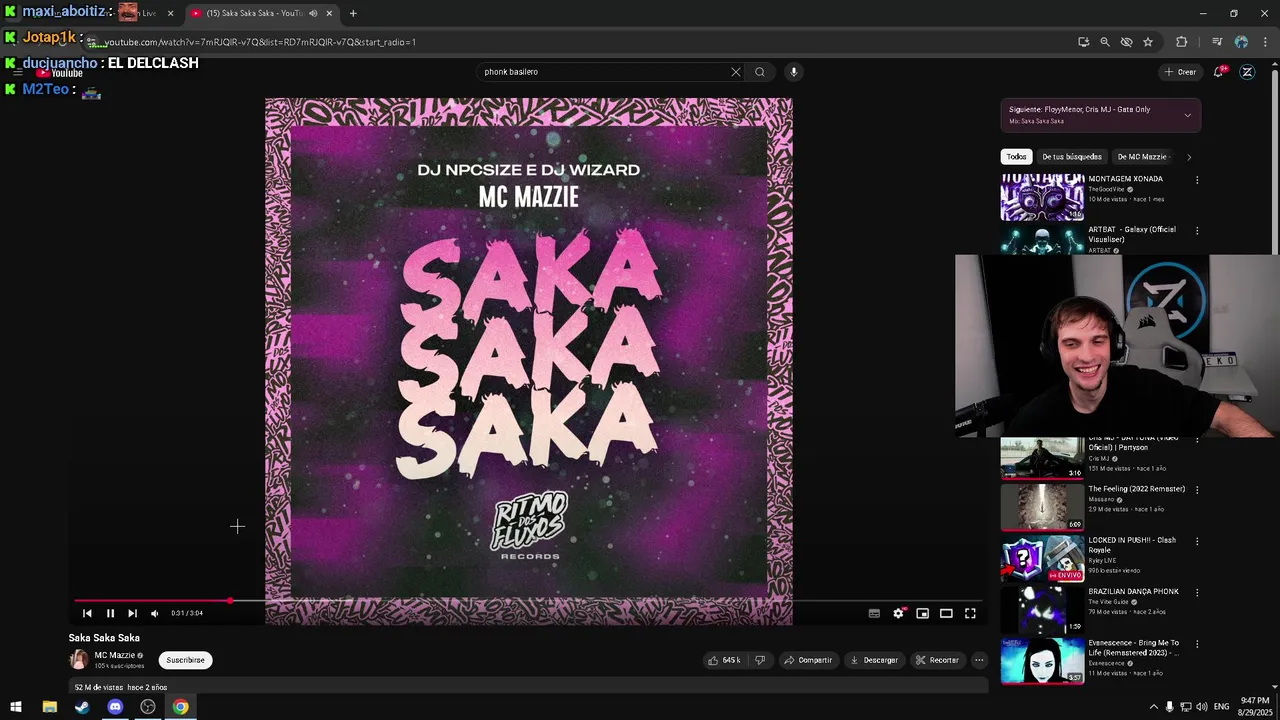Download the video with Descargar

tap(874, 660)
